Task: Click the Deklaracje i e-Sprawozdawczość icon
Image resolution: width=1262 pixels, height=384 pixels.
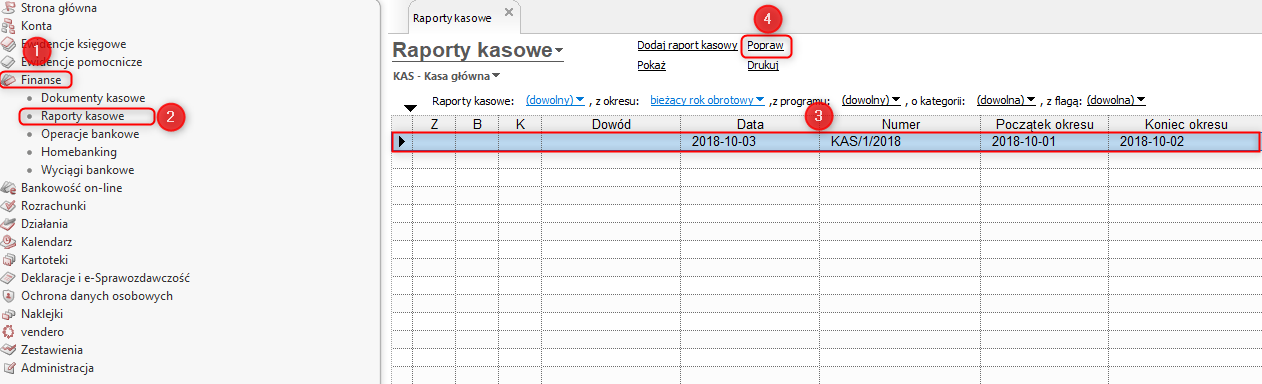Action: [9, 278]
